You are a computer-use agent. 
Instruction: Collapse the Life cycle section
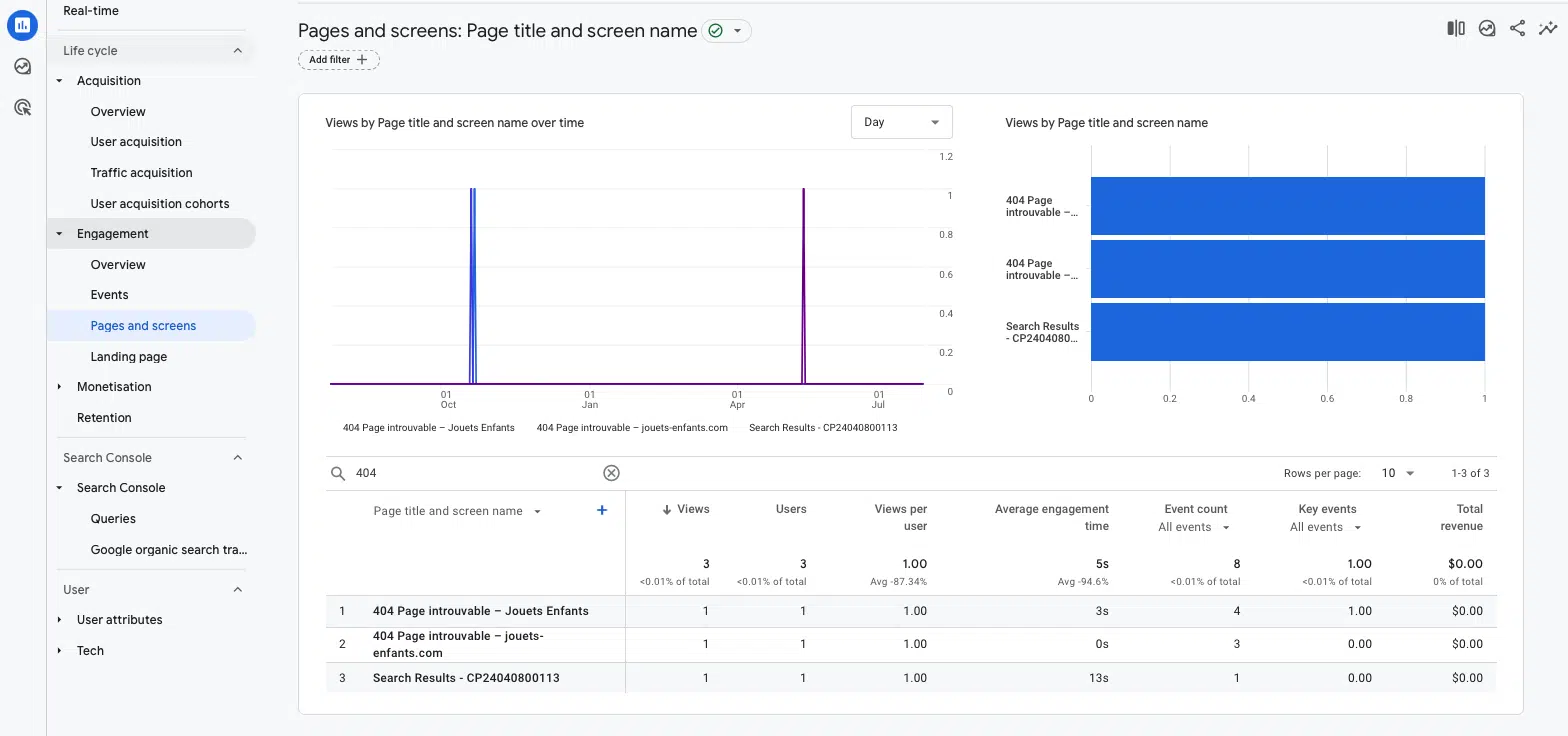(238, 50)
